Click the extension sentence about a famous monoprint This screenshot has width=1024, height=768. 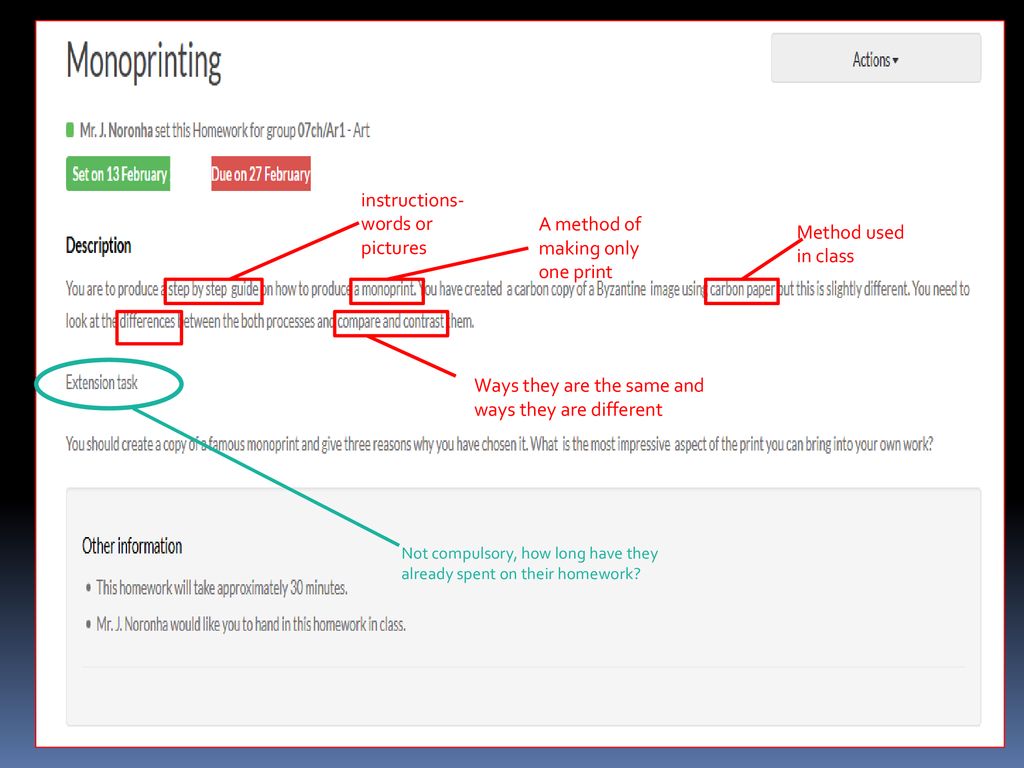pos(499,444)
